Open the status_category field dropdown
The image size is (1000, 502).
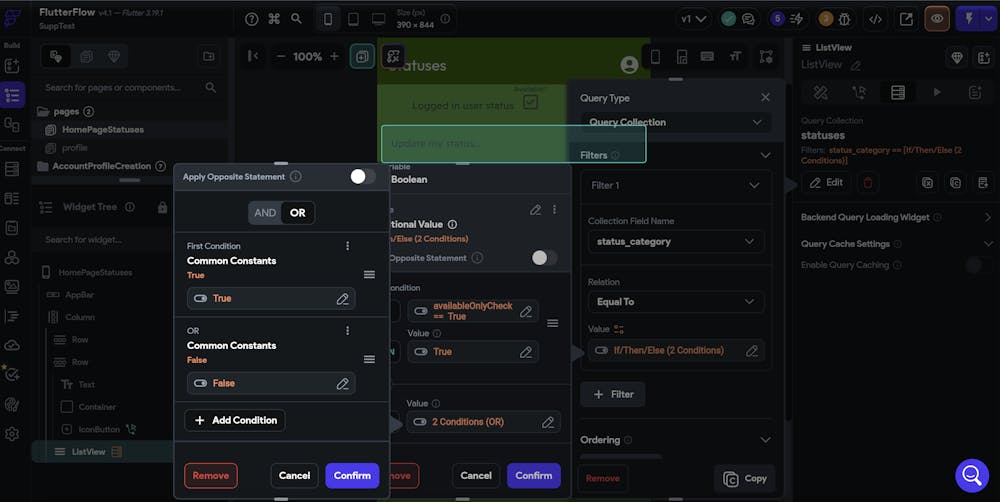tap(675, 242)
